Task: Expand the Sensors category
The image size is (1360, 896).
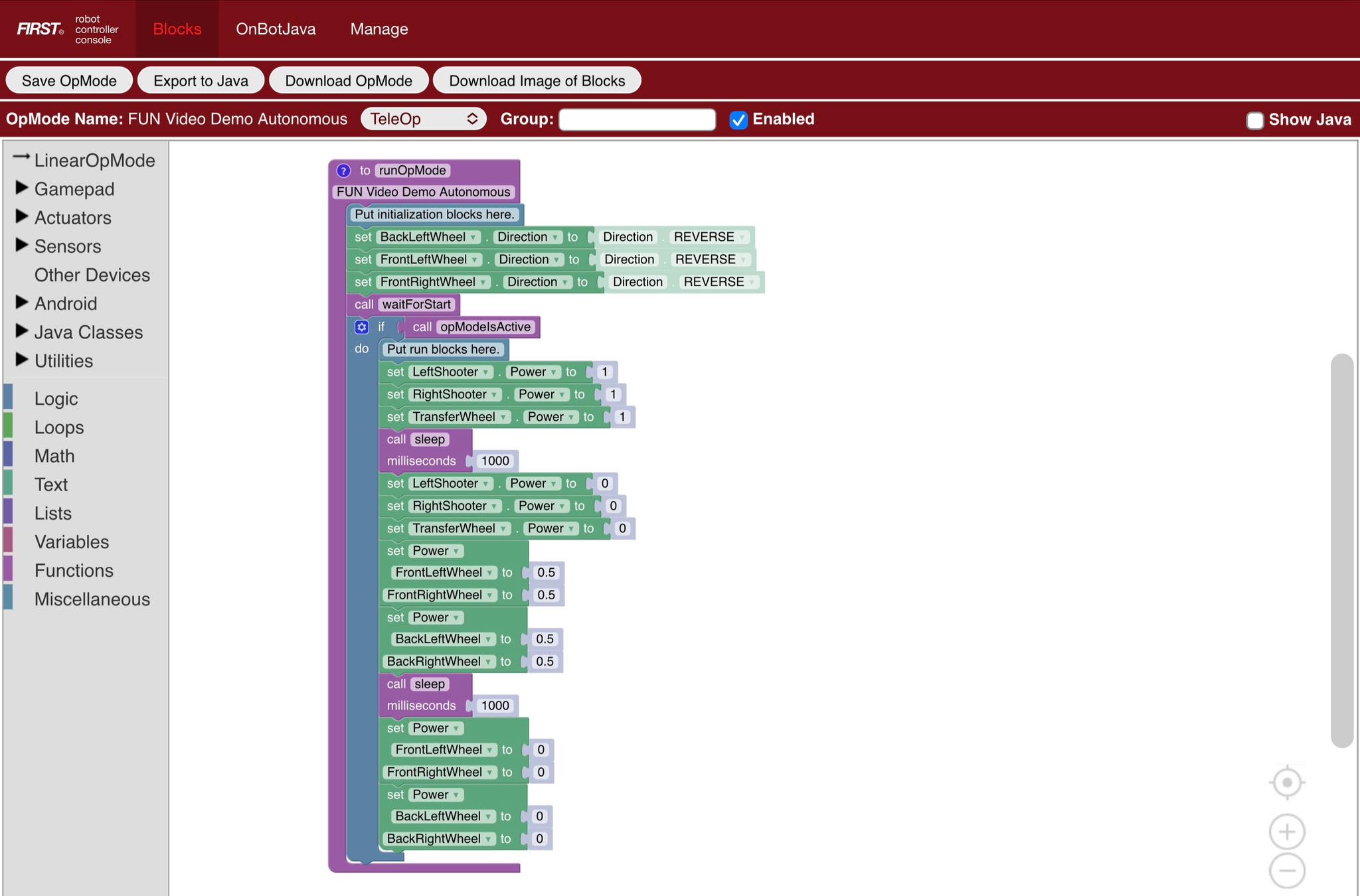Action: (x=22, y=246)
